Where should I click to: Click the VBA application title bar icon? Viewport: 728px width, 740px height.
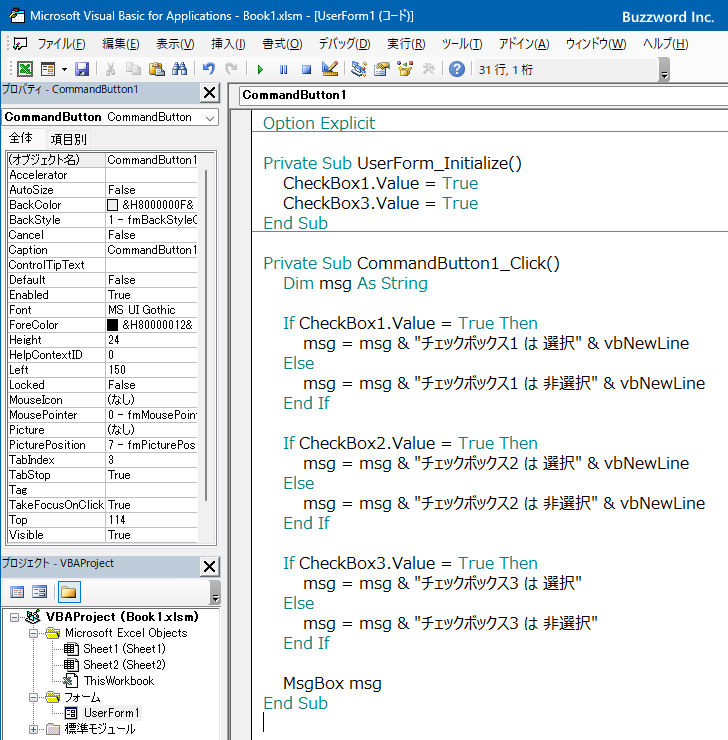click(x=17, y=15)
